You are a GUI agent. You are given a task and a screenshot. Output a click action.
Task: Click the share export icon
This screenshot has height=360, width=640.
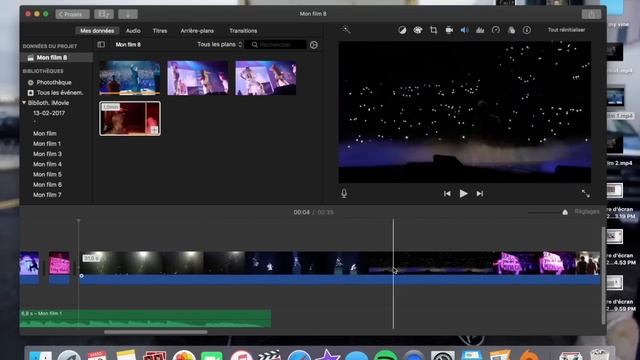(x=591, y=14)
